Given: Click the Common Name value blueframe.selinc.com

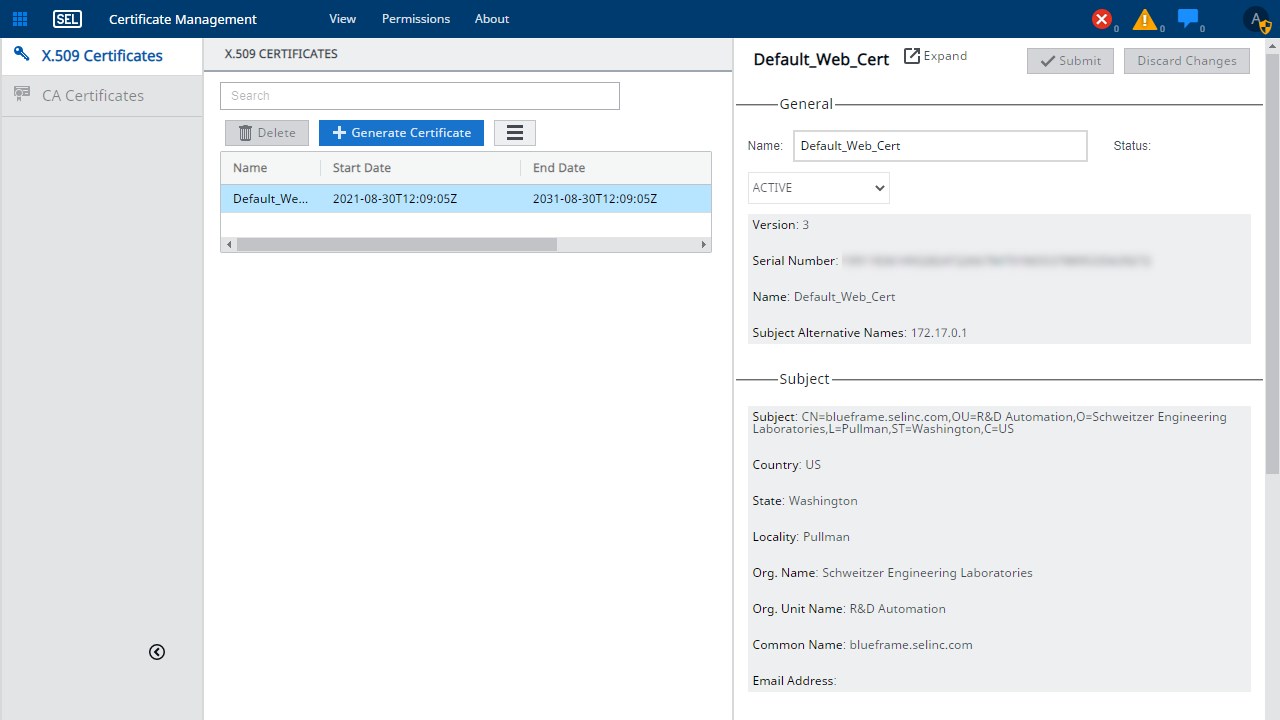Looking at the screenshot, I should [911, 645].
